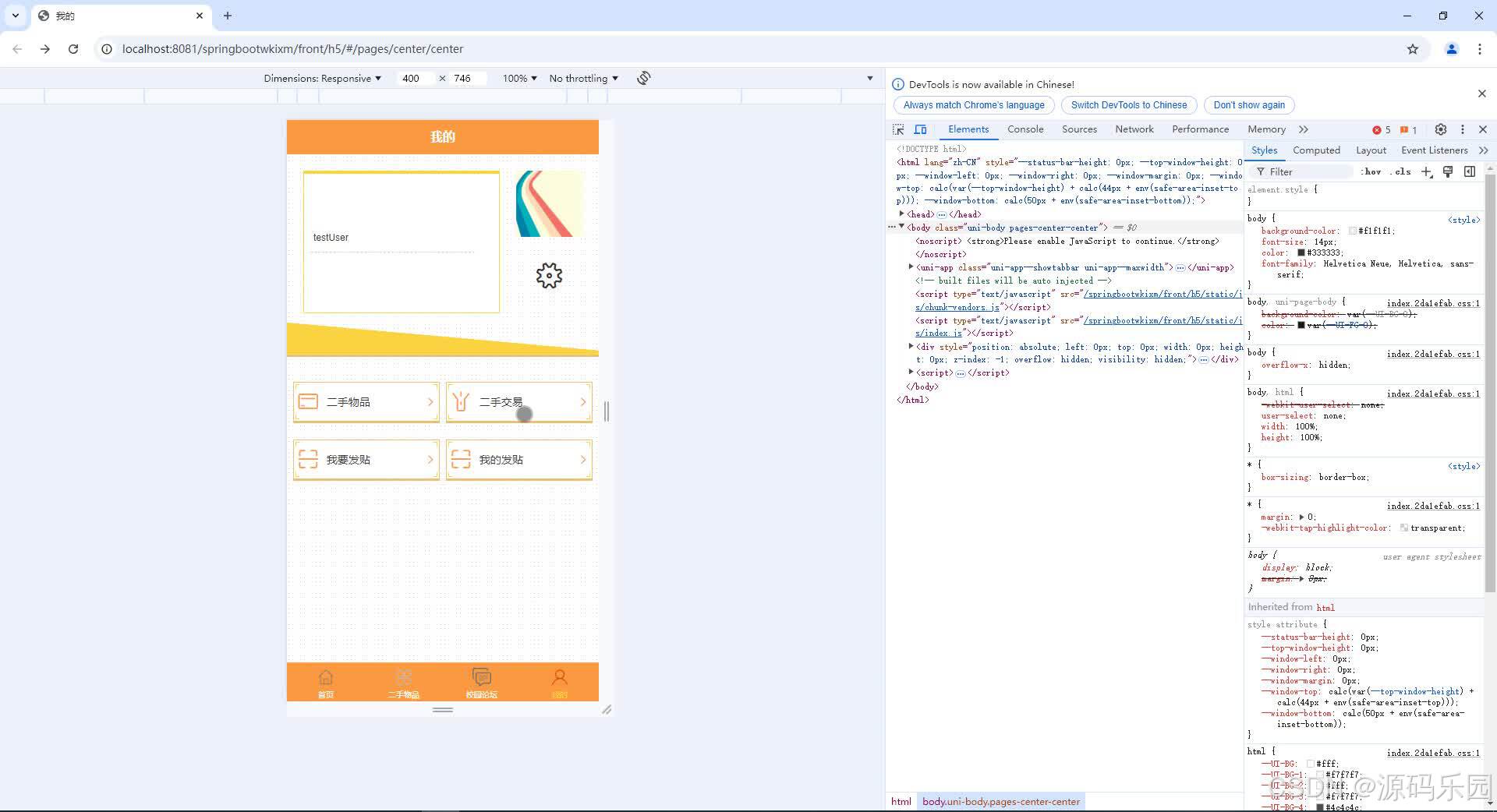Click the console error count badge
Viewport: 1497px width, 812px height.
click(x=1380, y=129)
